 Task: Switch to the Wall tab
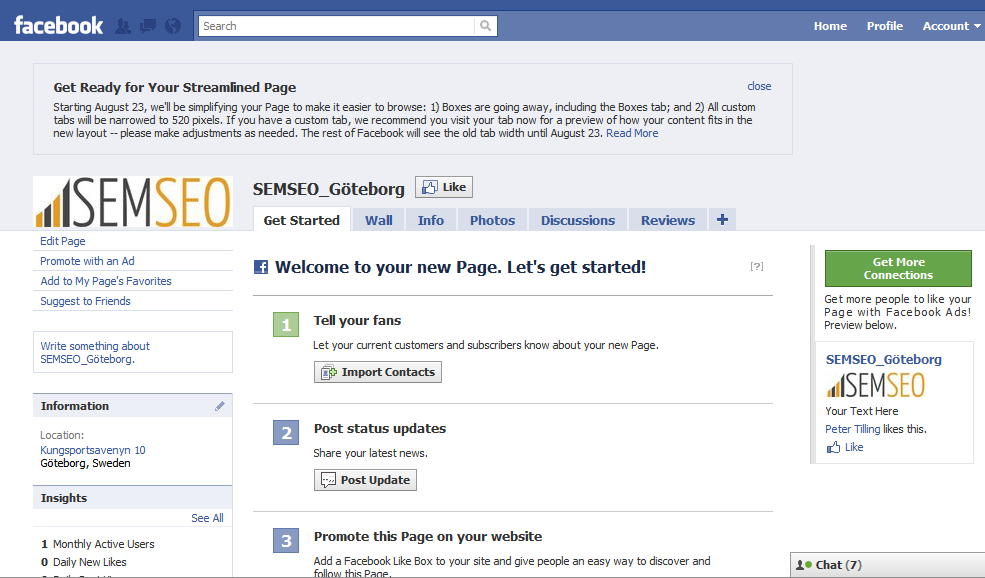point(379,220)
